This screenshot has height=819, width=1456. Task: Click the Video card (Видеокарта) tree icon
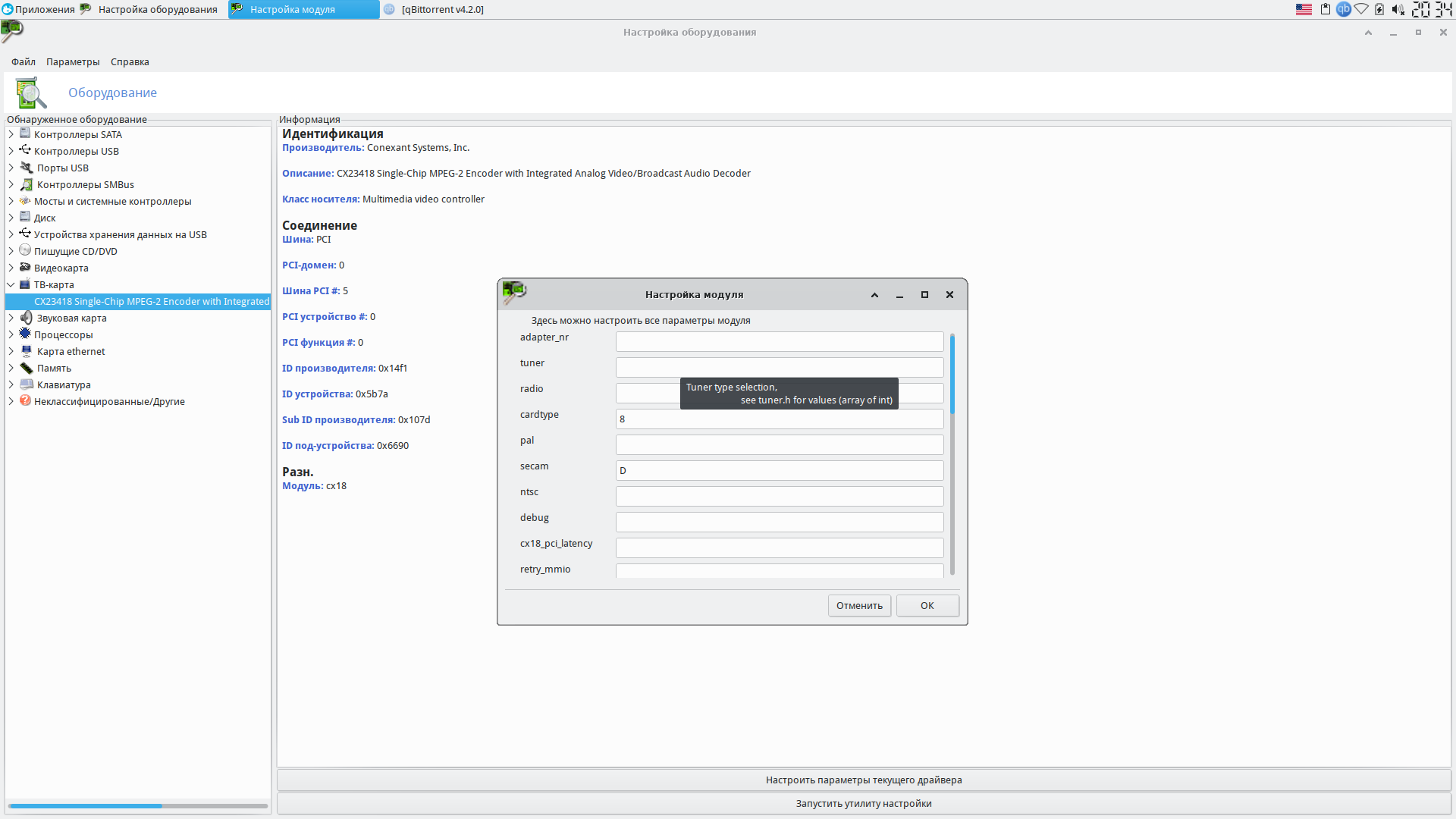25,268
